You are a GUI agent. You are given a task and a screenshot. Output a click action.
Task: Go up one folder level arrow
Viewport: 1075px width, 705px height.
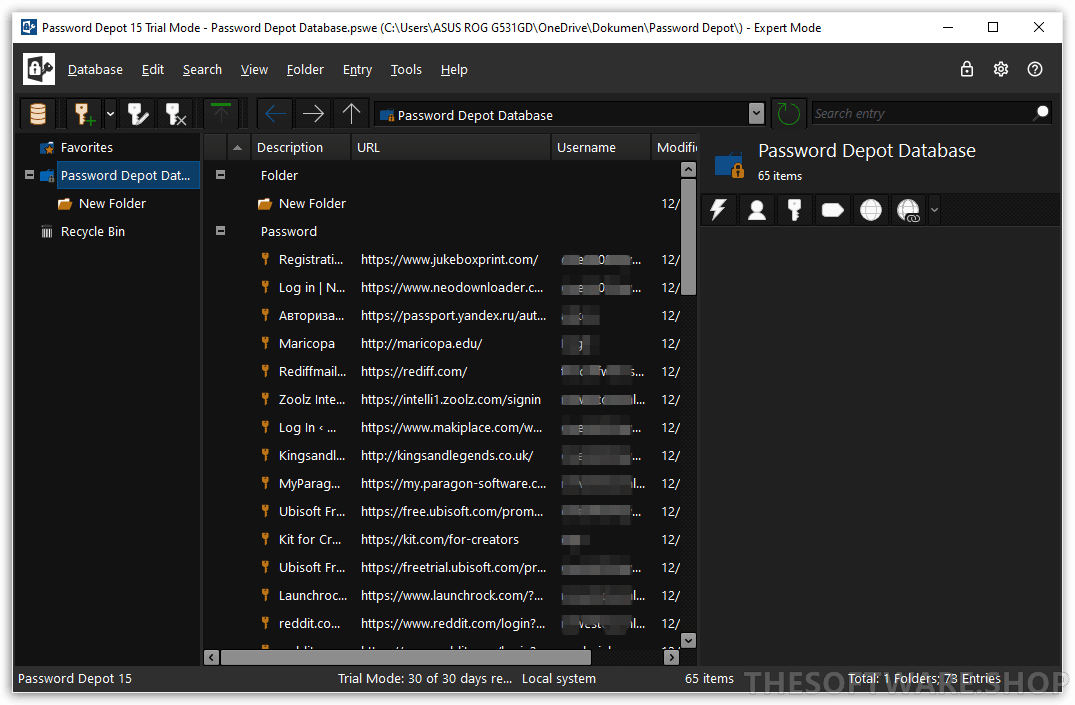(351, 114)
